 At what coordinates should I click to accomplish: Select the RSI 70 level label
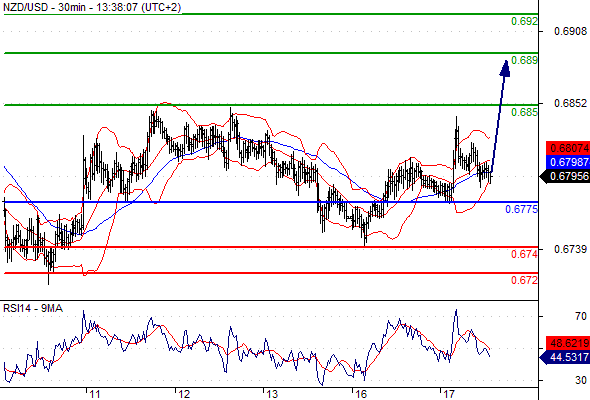581,316
